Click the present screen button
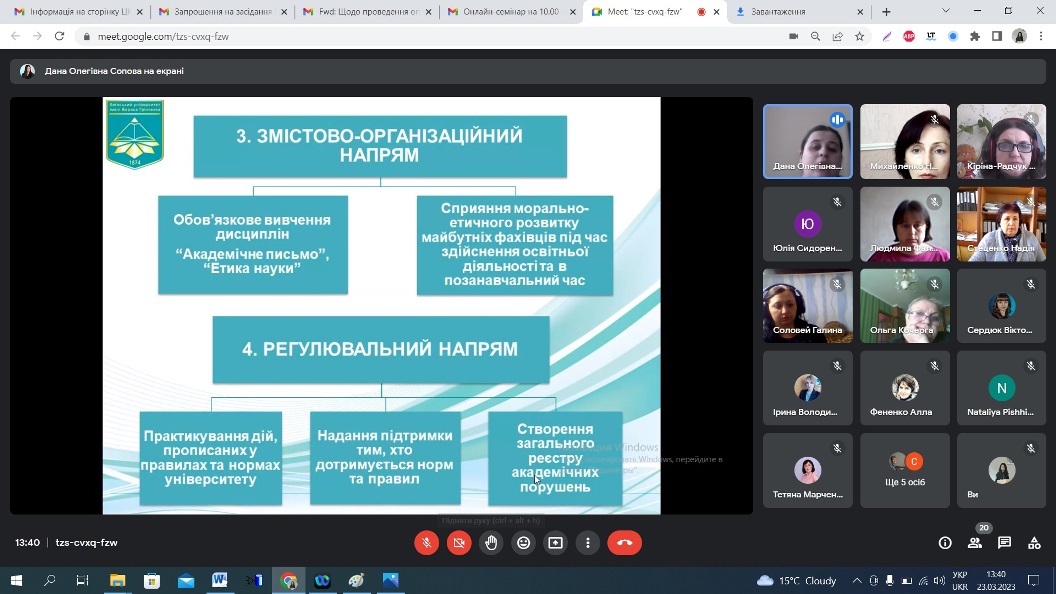This screenshot has height=594, width=1056. pos(556,543)
